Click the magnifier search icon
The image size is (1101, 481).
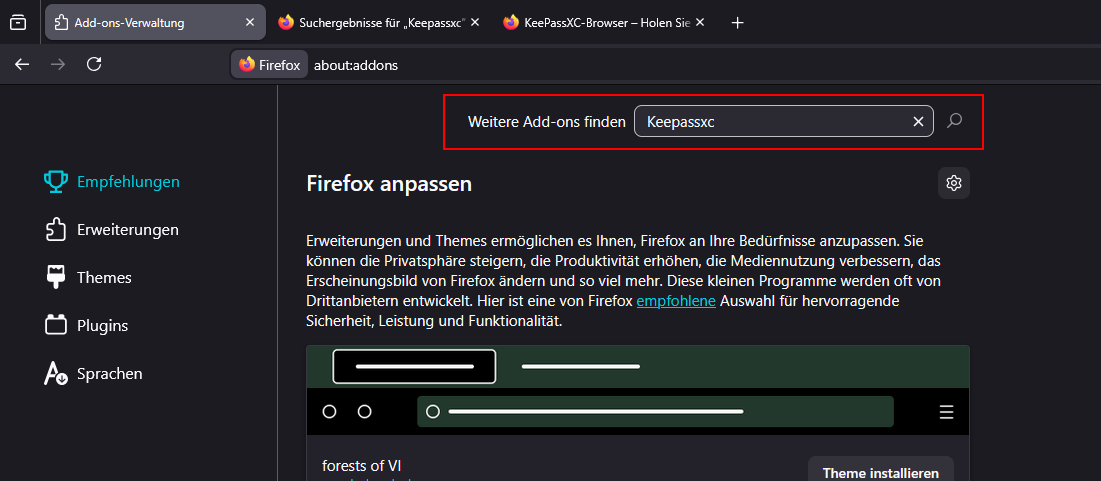click(954, 121)
